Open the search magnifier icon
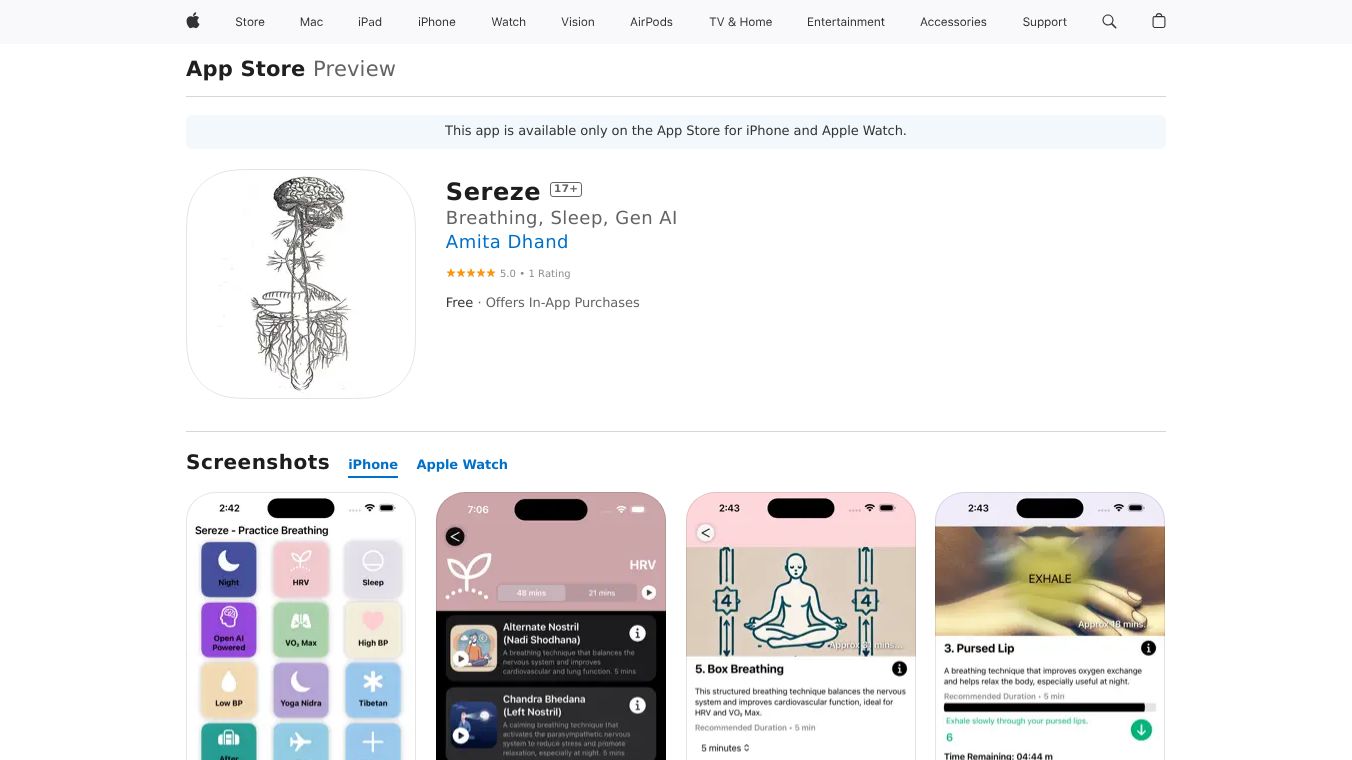Screen dimensions: 1352x760 pyautogui.click(x=1109, y=21)
